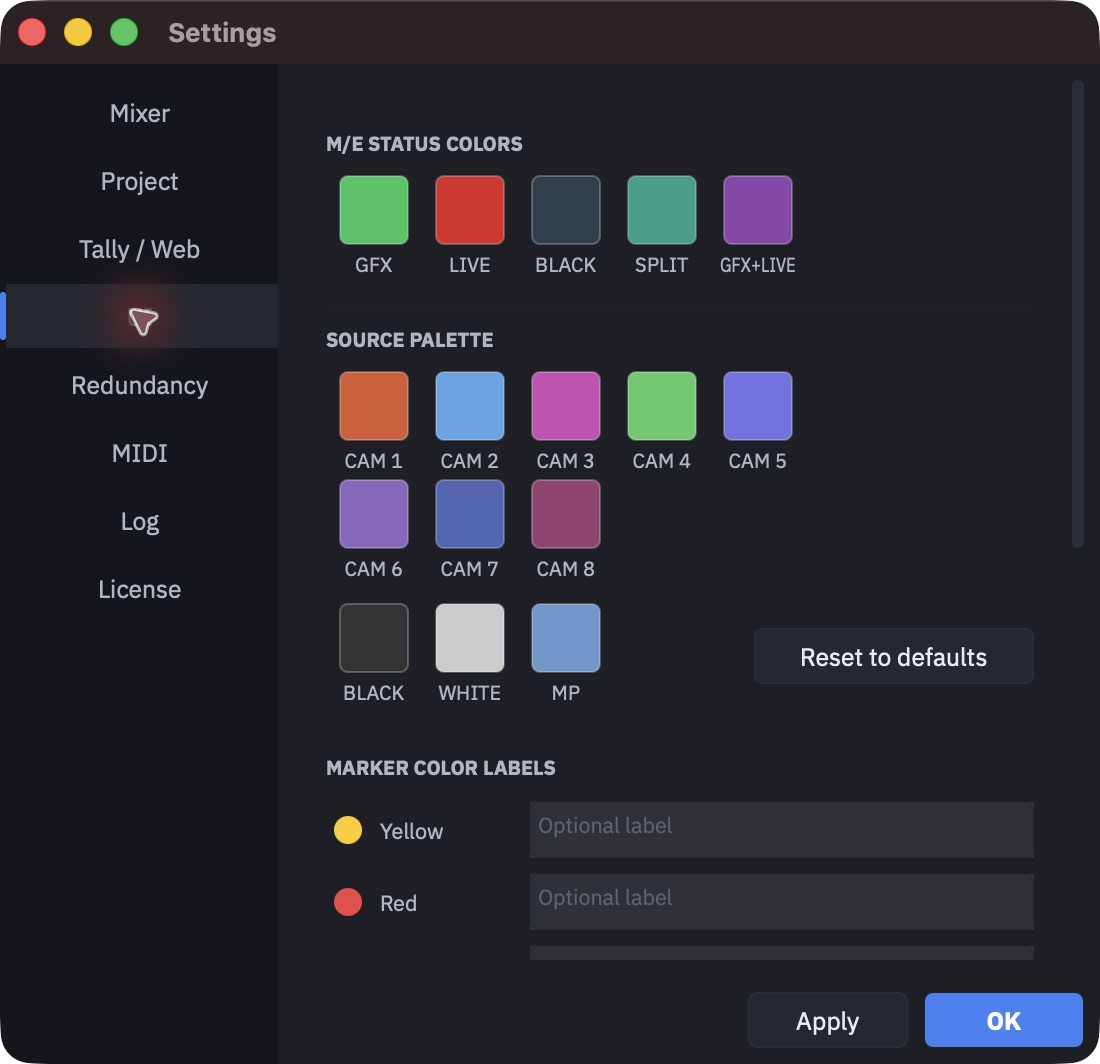Click the settings pane vertical scrollbar
Screen dimensions: 1100x1064
(x=1078, y=314)
